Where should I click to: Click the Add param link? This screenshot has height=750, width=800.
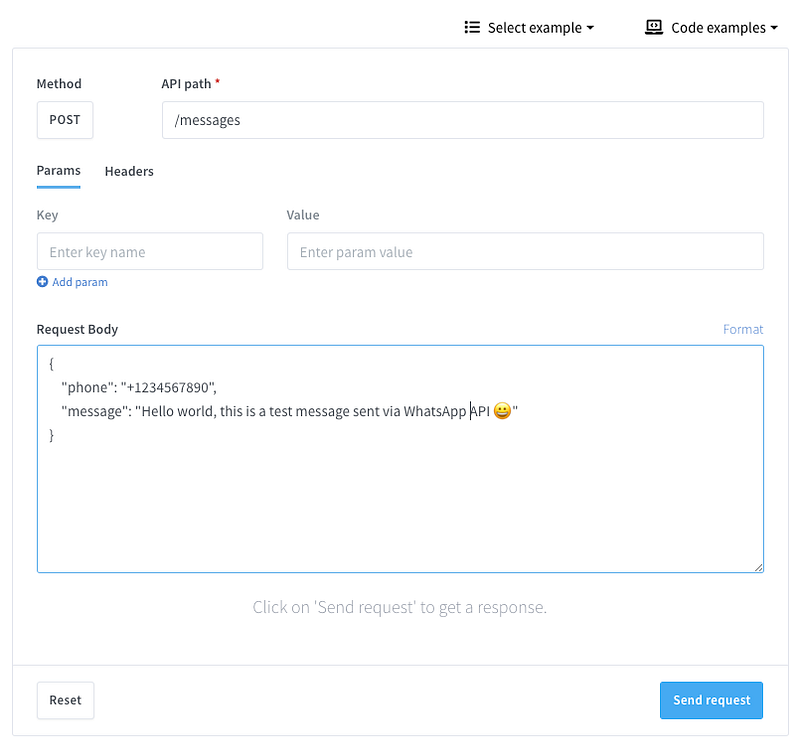pyautogui.click(x=79, y=282)
